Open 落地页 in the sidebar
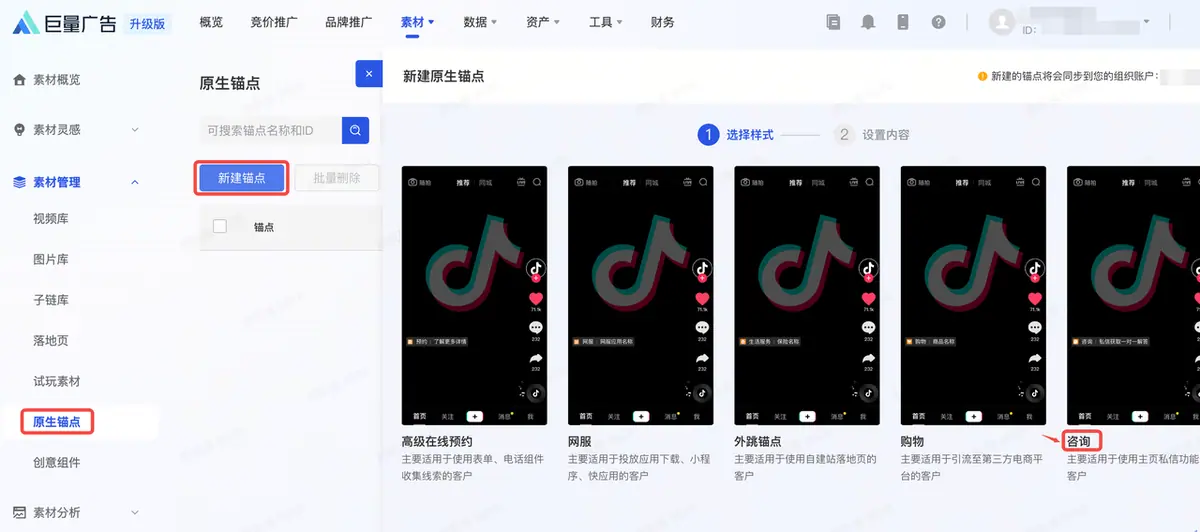The height and width of the screenshot is (532, 1200). (x=51, y=341)
